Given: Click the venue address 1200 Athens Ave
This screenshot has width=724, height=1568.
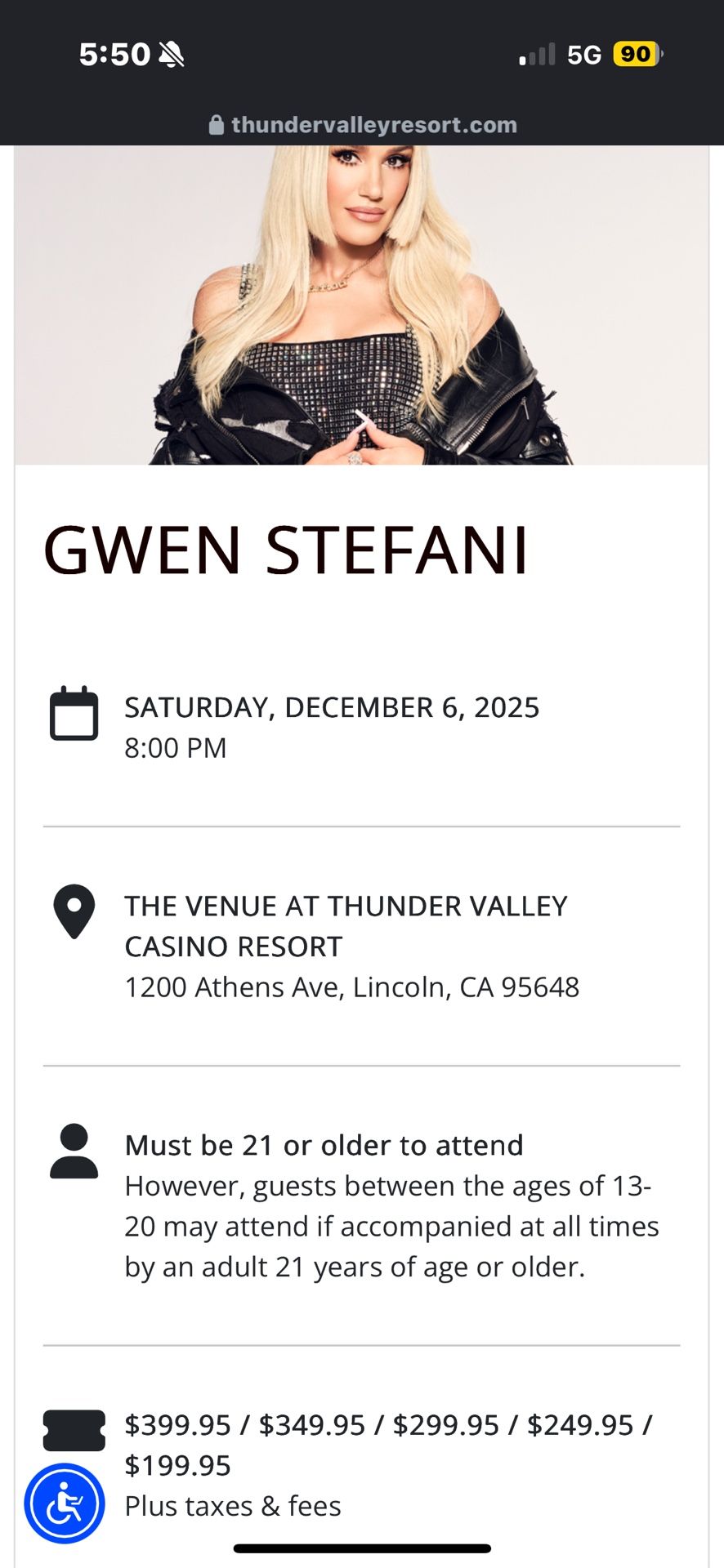Looking at the screenshot, I should coord(351,987).
